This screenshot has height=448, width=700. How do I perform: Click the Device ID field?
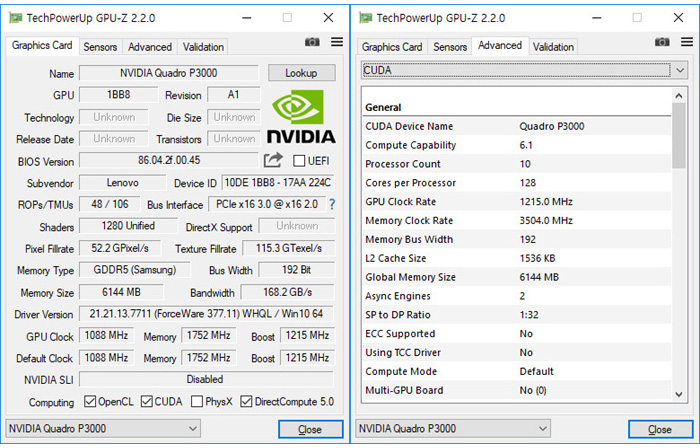tap(278, 183)
